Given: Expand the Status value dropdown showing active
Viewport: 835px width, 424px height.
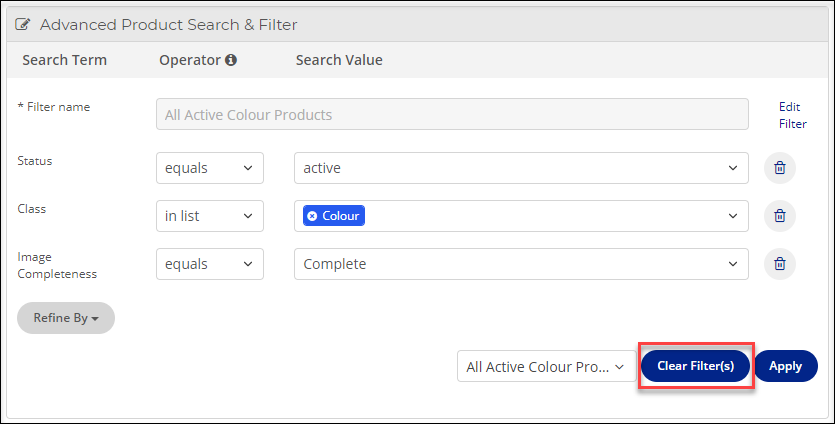Looking at the screenshot, I should point(521,168).
